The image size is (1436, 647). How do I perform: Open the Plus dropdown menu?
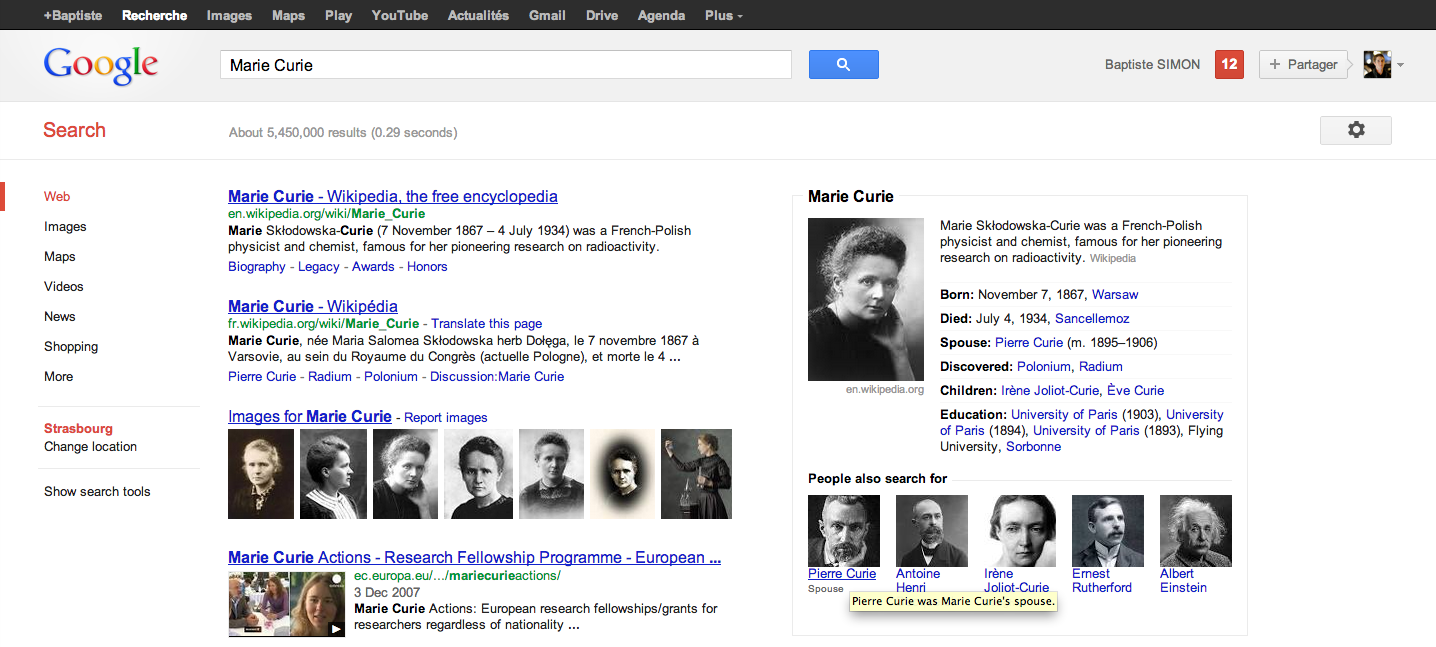723,15
